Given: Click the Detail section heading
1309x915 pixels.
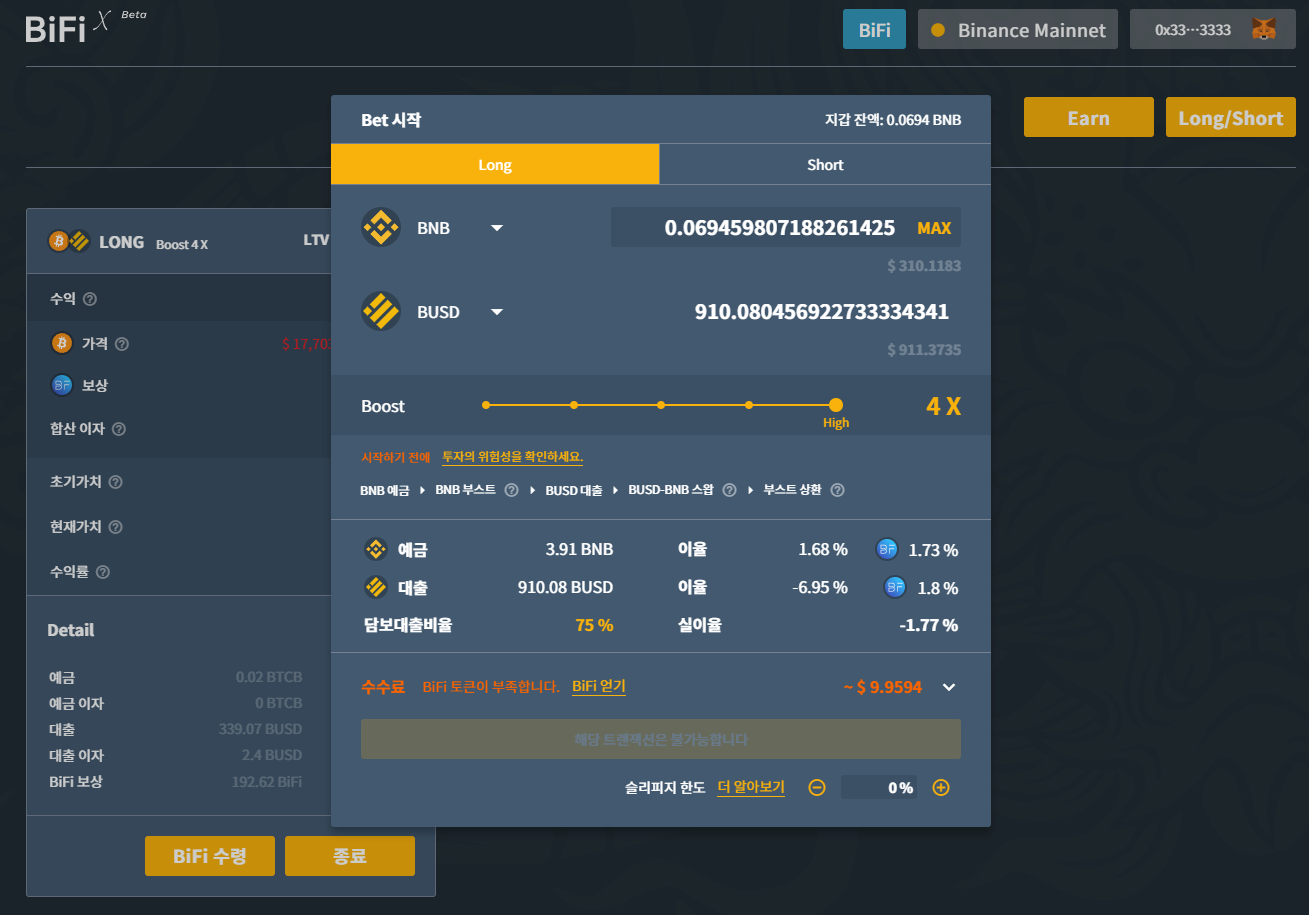Looking at the screenshot, I should pos(71,630).
